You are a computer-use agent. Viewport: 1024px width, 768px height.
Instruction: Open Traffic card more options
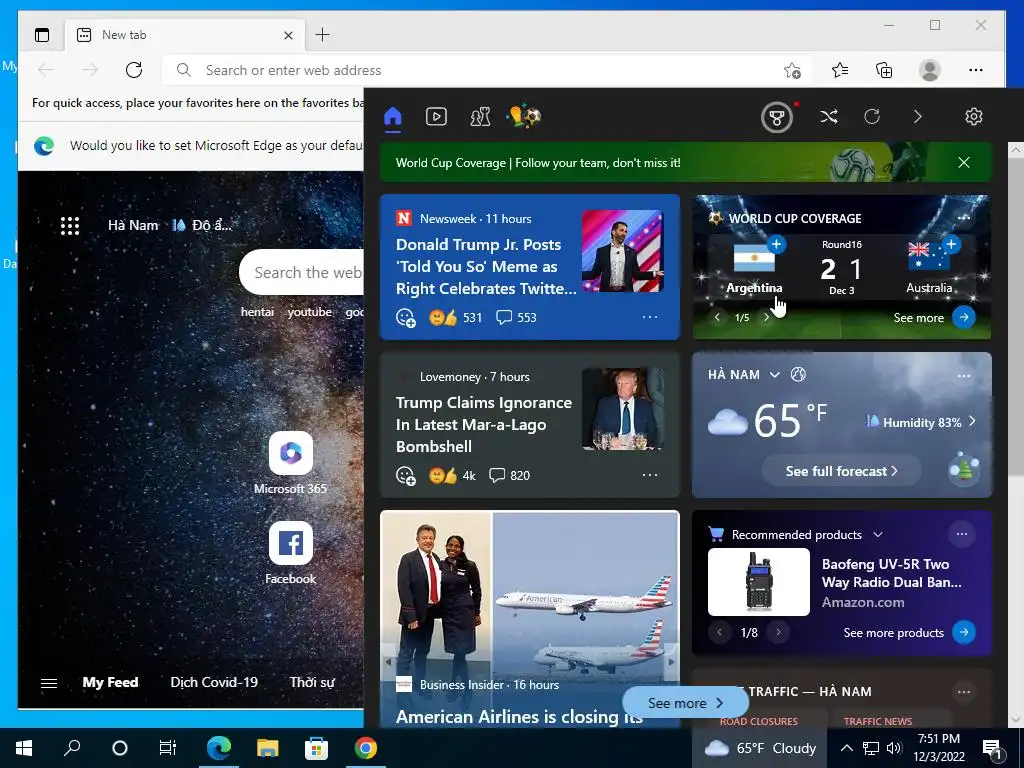(x=964, y=692)
